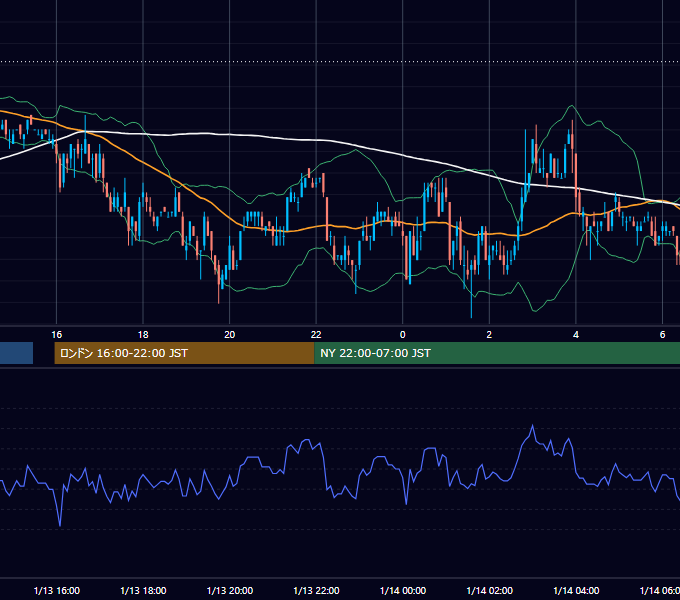Image resolution: width=680 pixels, height=600 pixels.
Task: Click the 22 hour label on price chart axis
Action: (x=316, y=335)
